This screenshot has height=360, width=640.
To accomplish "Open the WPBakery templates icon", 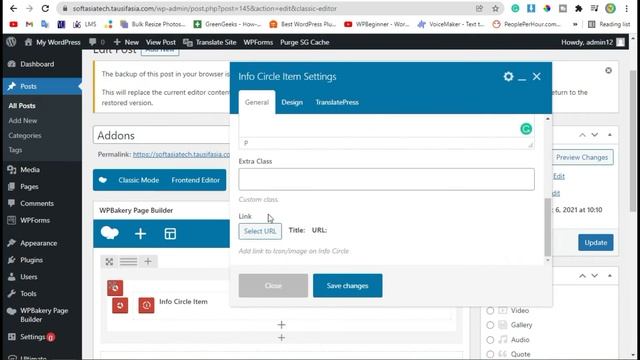I will (170, 233).
